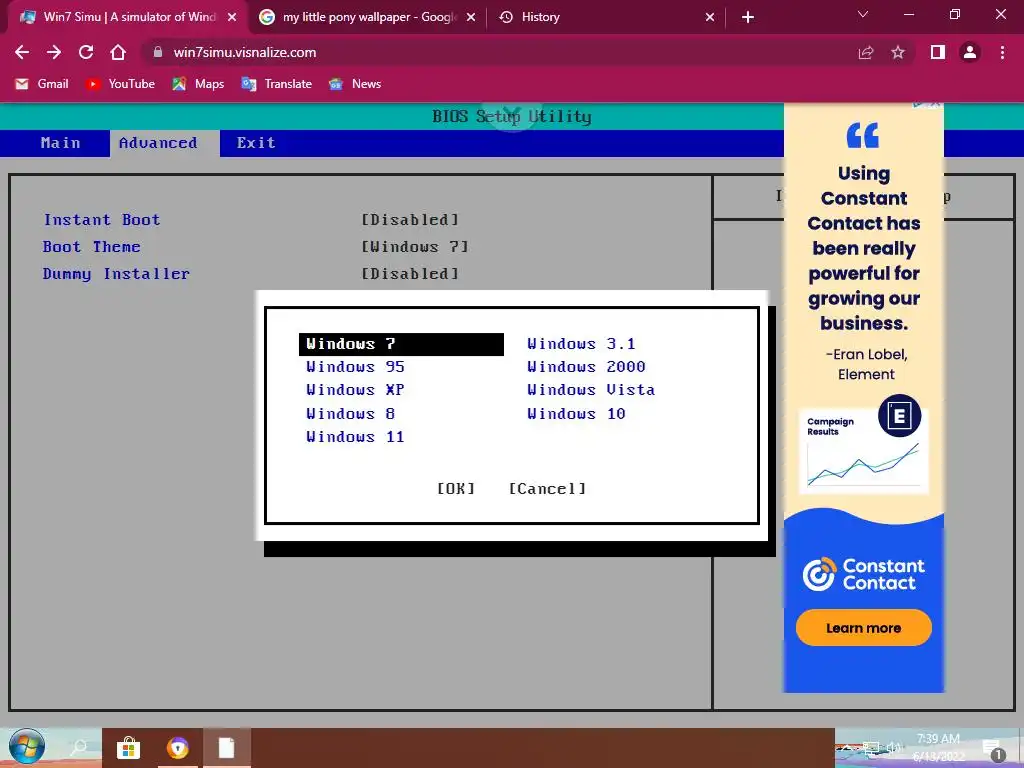Open Maps bookmark

pos(198,84)
